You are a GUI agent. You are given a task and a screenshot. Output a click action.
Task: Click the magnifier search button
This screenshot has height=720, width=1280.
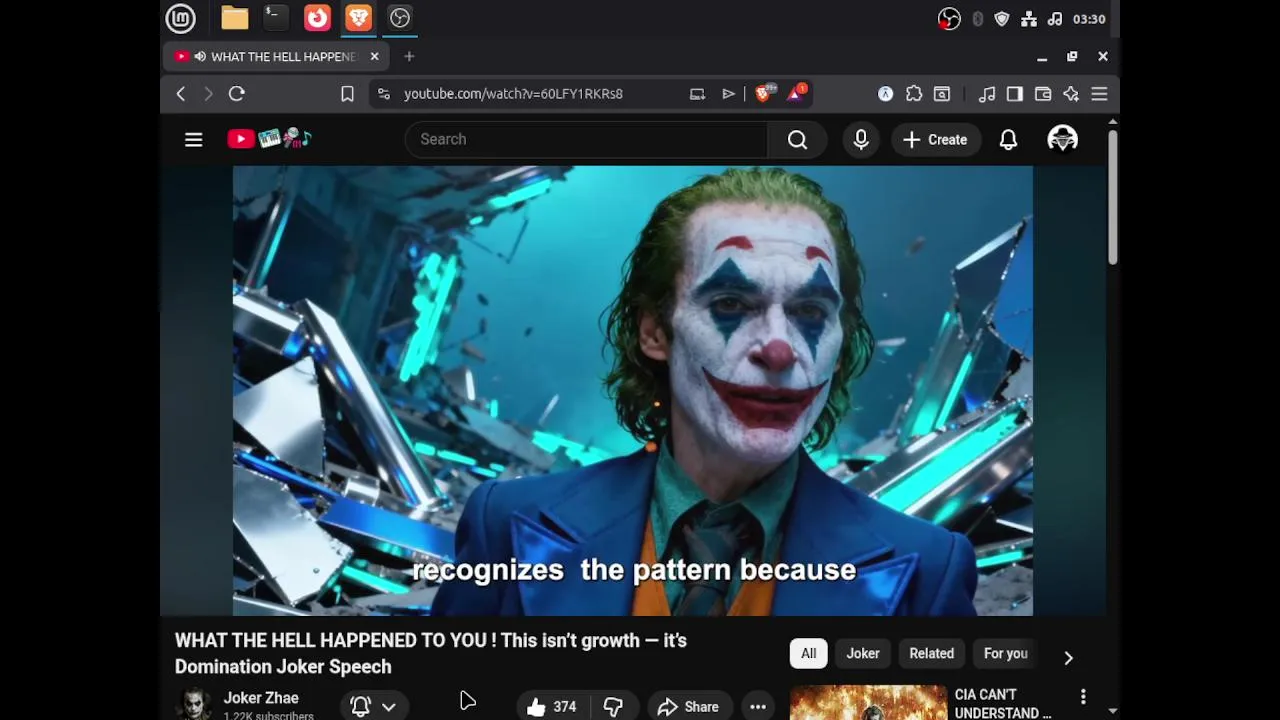797,140
